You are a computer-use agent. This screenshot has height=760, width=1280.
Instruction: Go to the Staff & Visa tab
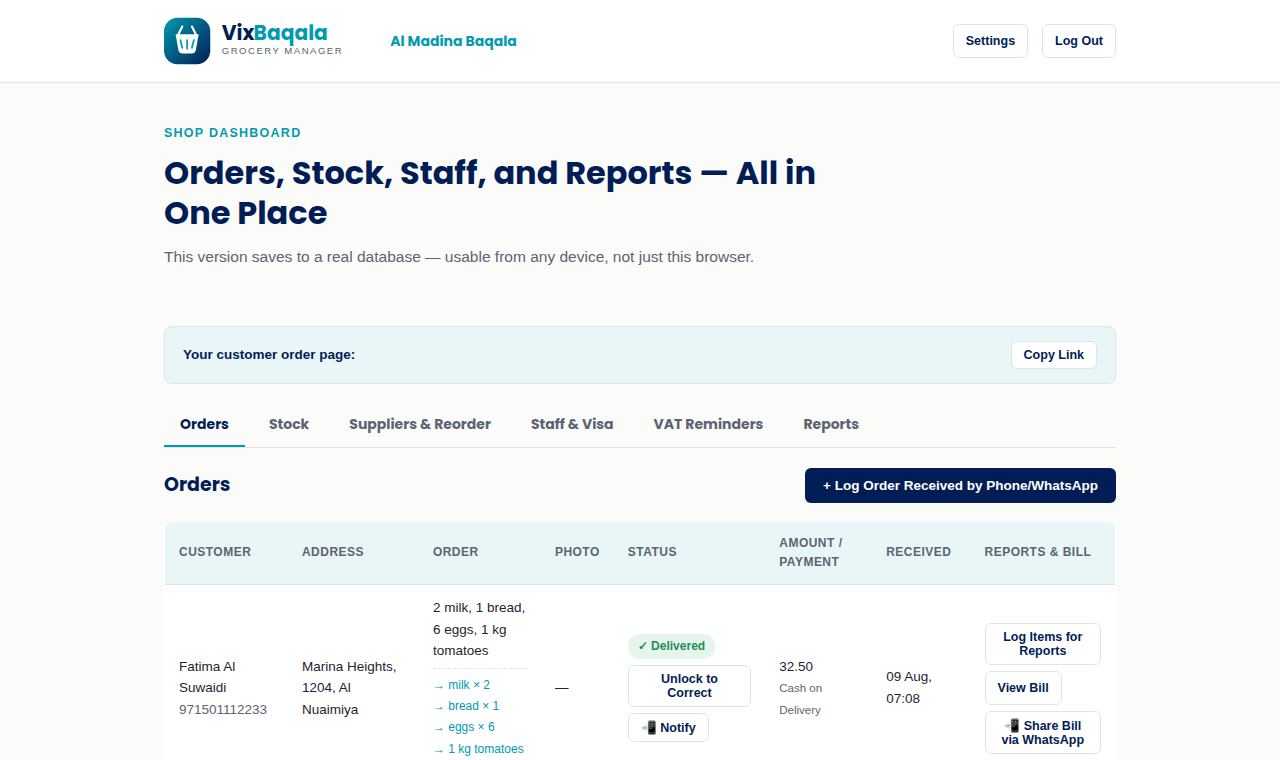(x=572, y=424)
